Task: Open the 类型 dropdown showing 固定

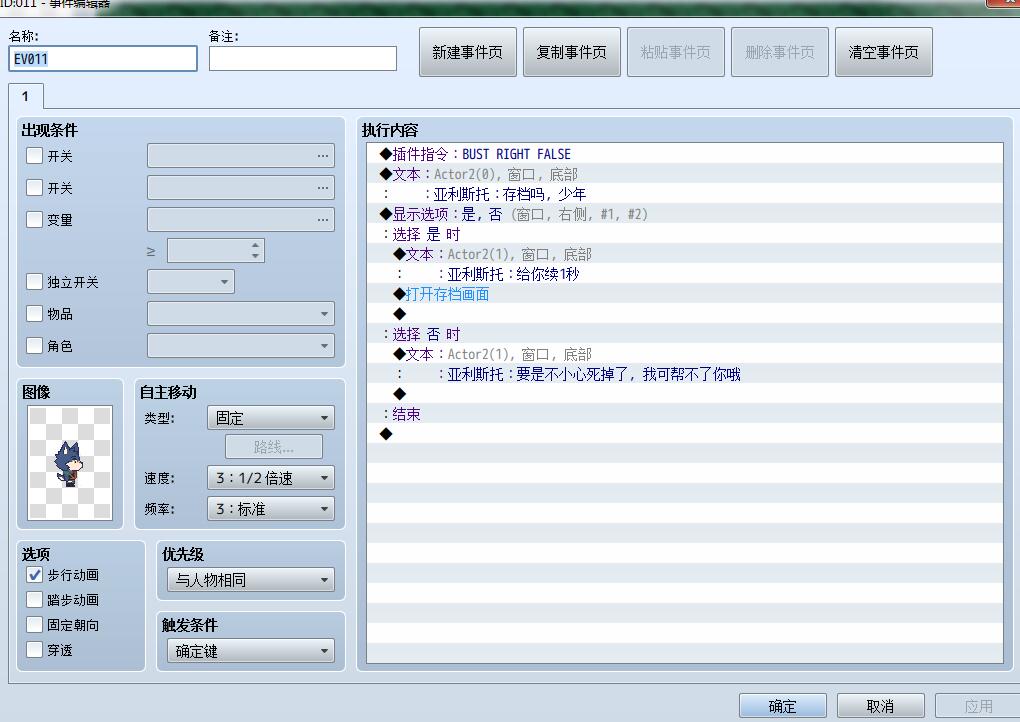Action: 271,418
